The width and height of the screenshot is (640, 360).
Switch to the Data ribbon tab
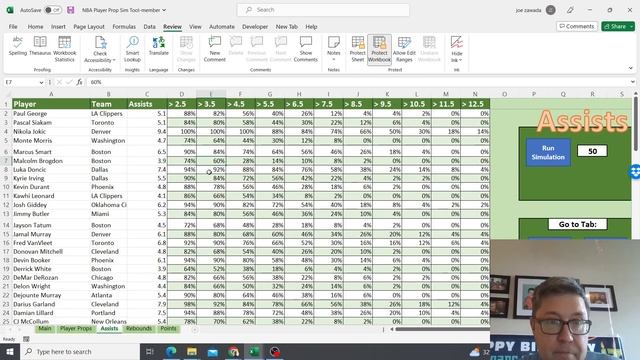[149, 27]
